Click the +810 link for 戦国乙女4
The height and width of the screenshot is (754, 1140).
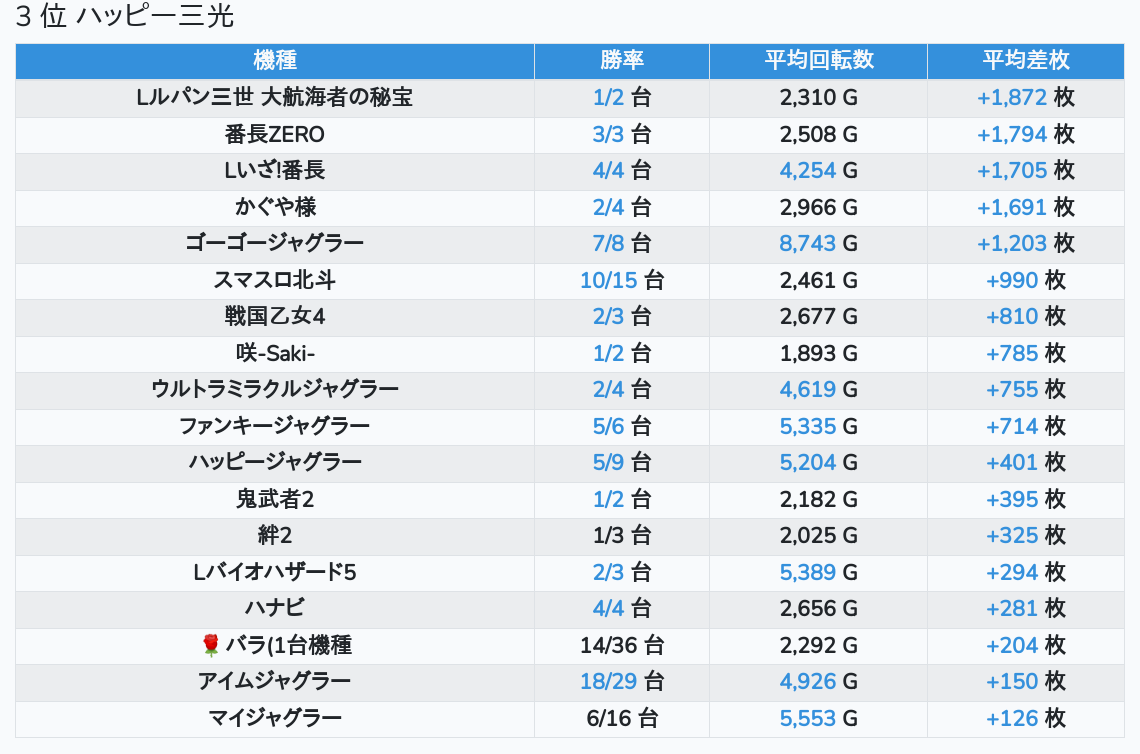point(1012,317)
